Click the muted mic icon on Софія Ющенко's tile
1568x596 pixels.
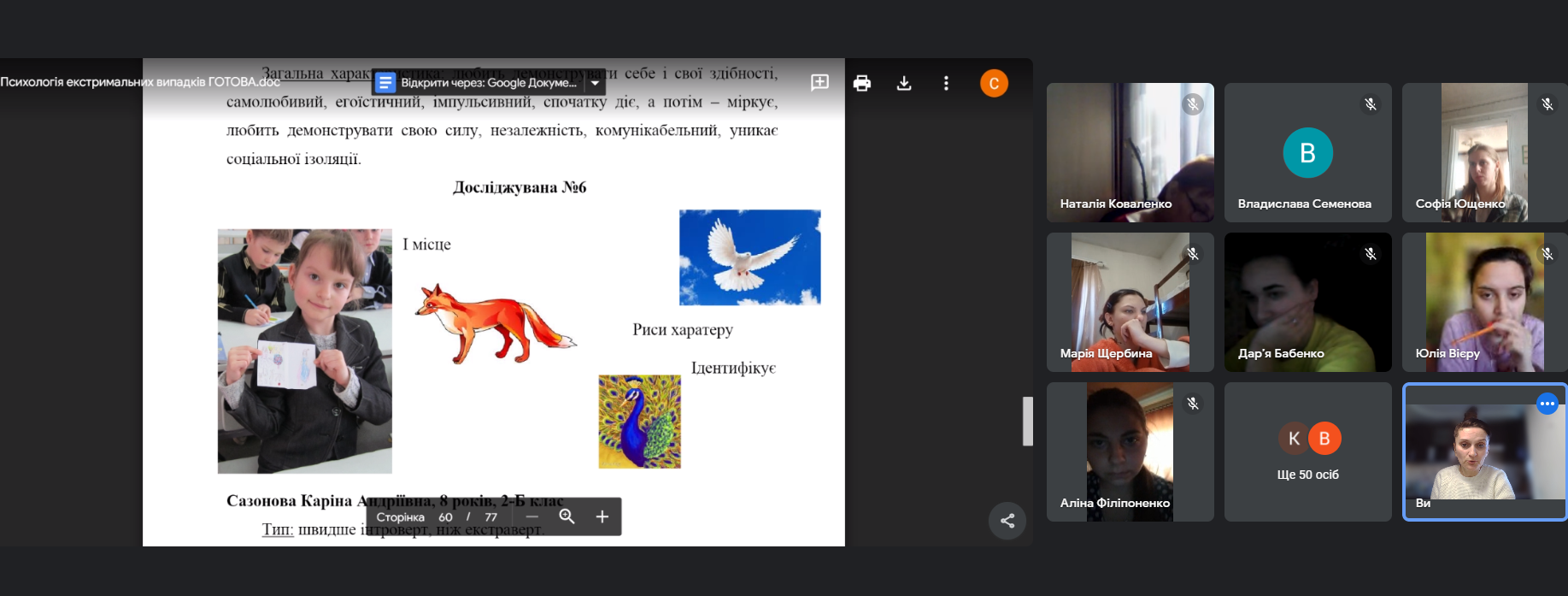click(x=1547, y=104)
